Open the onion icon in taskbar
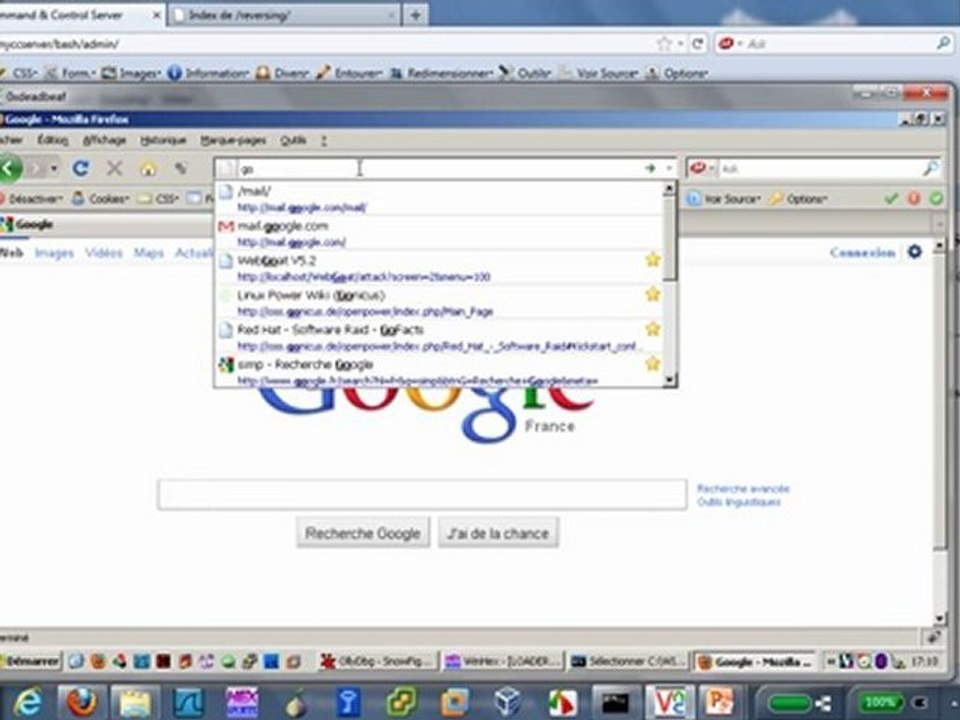 pos(295,703)
